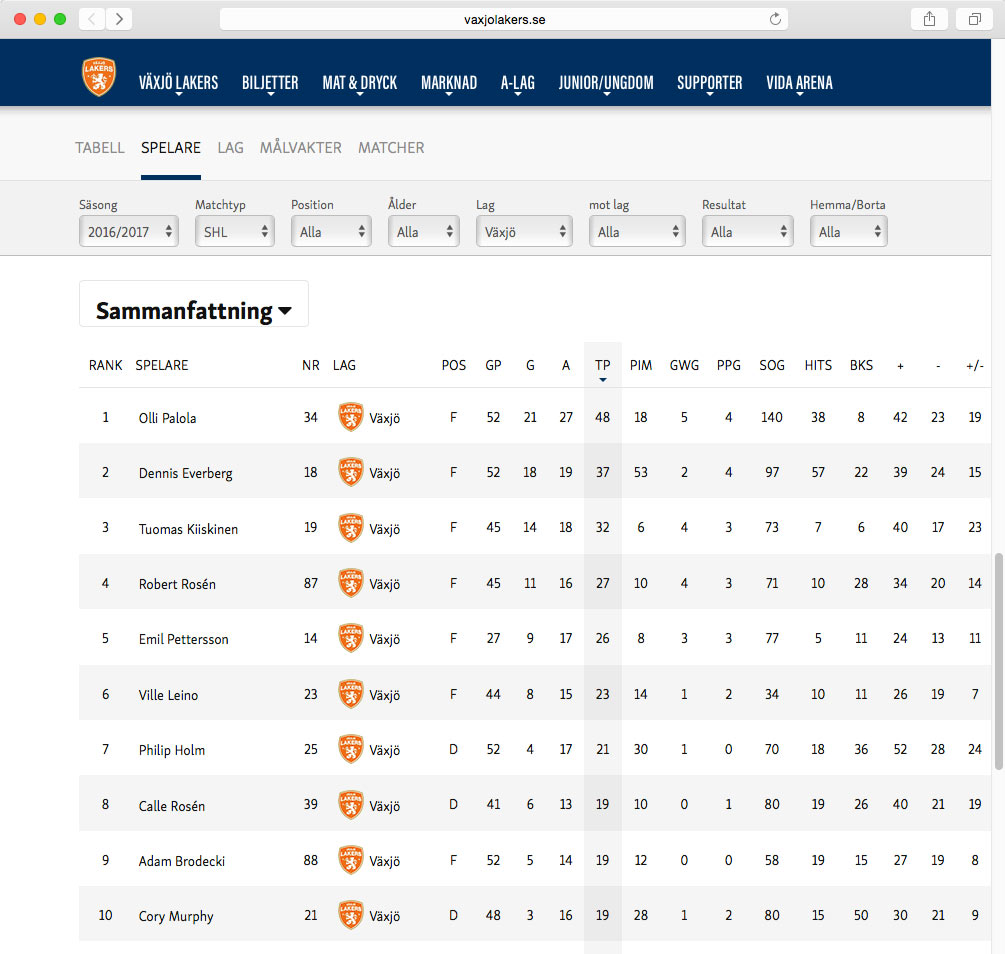Screen dimensions: 1005x954
Task: Open the Säsong 2016/2017 dropdown
Action: pos(128,232)
